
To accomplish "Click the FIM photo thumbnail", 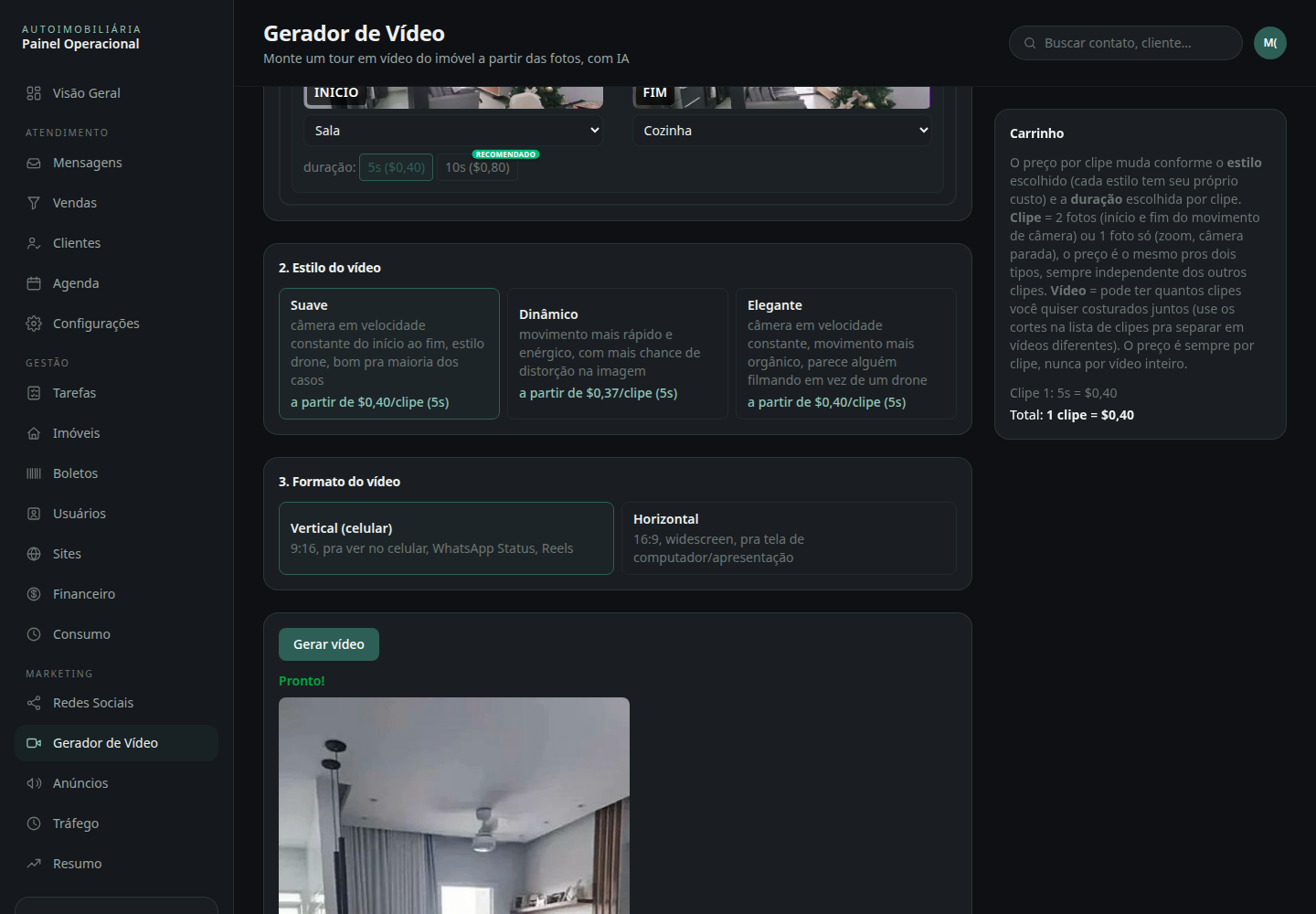I will click(x=782, y=97).
